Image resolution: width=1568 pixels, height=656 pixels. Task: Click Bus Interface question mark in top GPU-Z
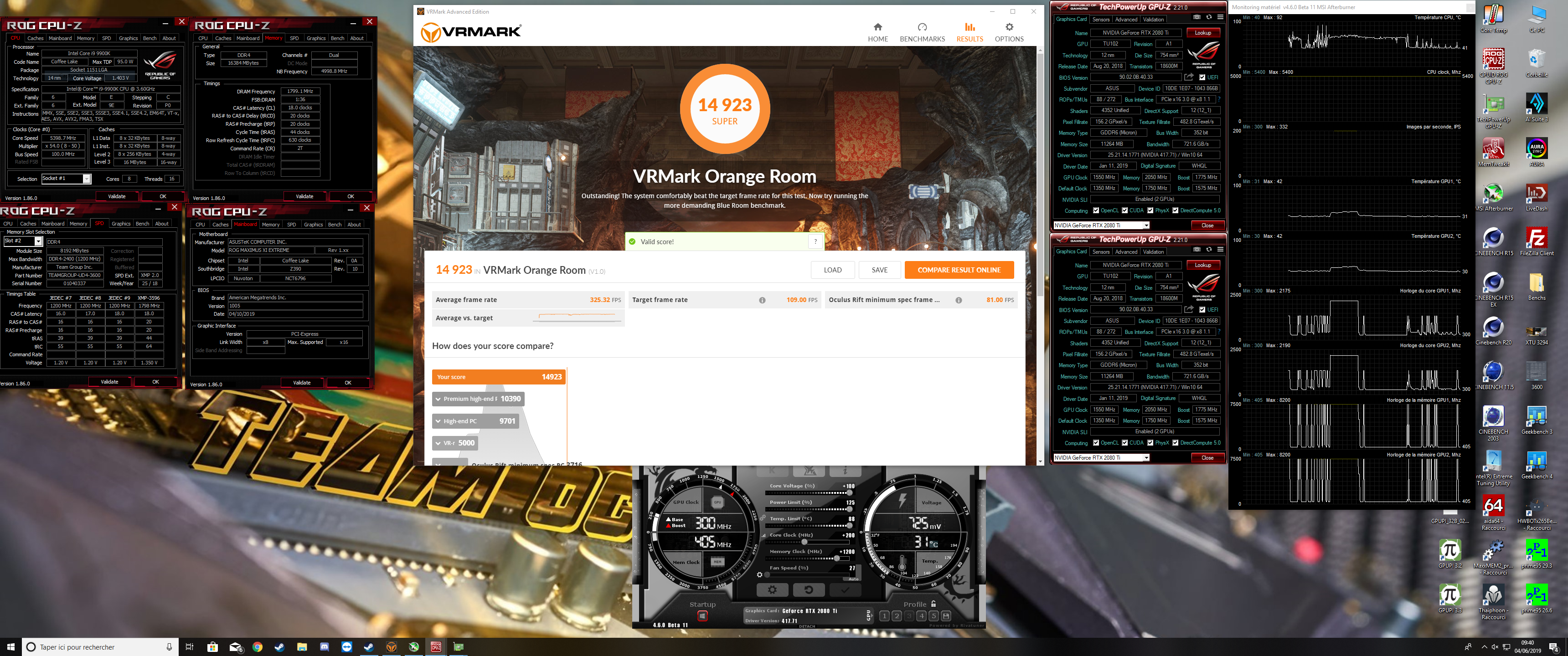(x=1219, y=99)
